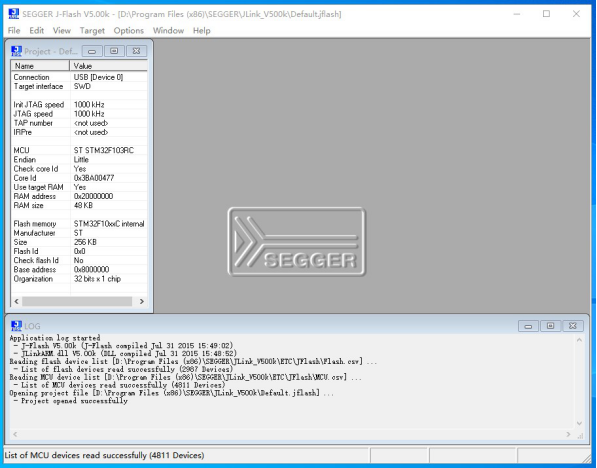Viewport: 597px width, 468px height.
Task: Select the Manufacturer row
Action: [79, 233]
